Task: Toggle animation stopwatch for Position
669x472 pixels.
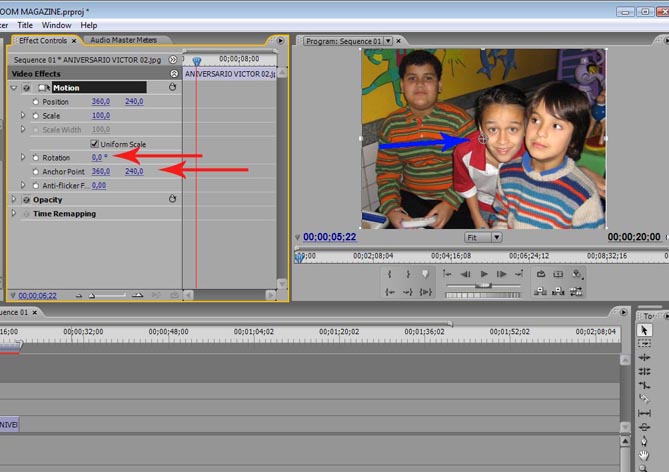Action: coord(36,102)
